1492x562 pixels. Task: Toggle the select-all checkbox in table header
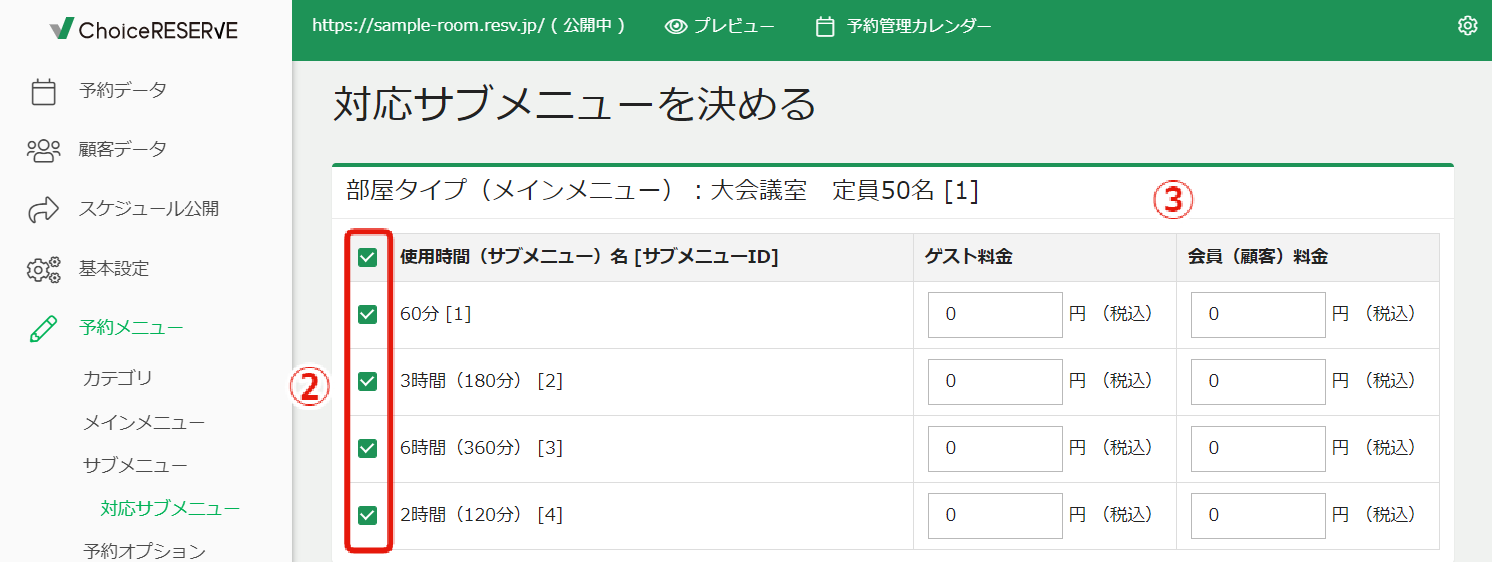368,258
